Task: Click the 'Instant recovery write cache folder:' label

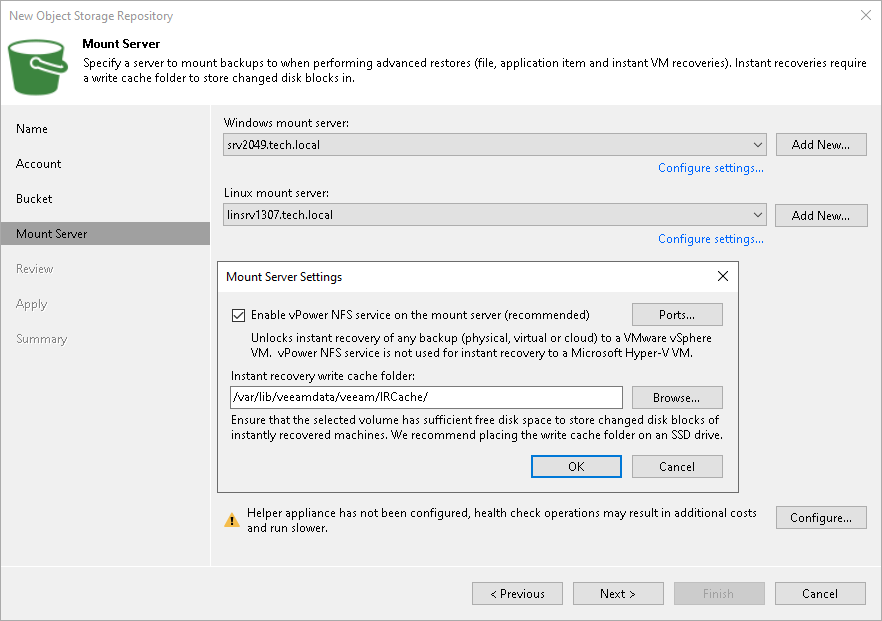Action: coord(323,376)
